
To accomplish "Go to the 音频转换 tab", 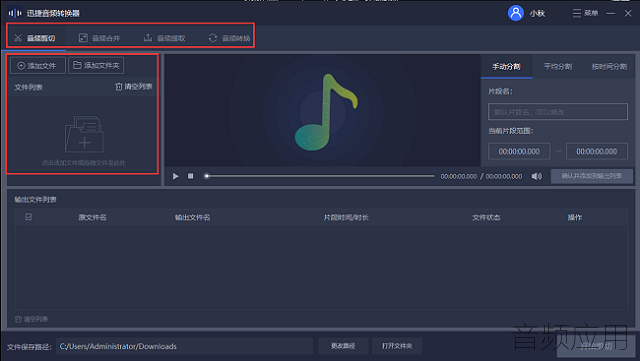I will pyautogui.click(x=229, y=38).
